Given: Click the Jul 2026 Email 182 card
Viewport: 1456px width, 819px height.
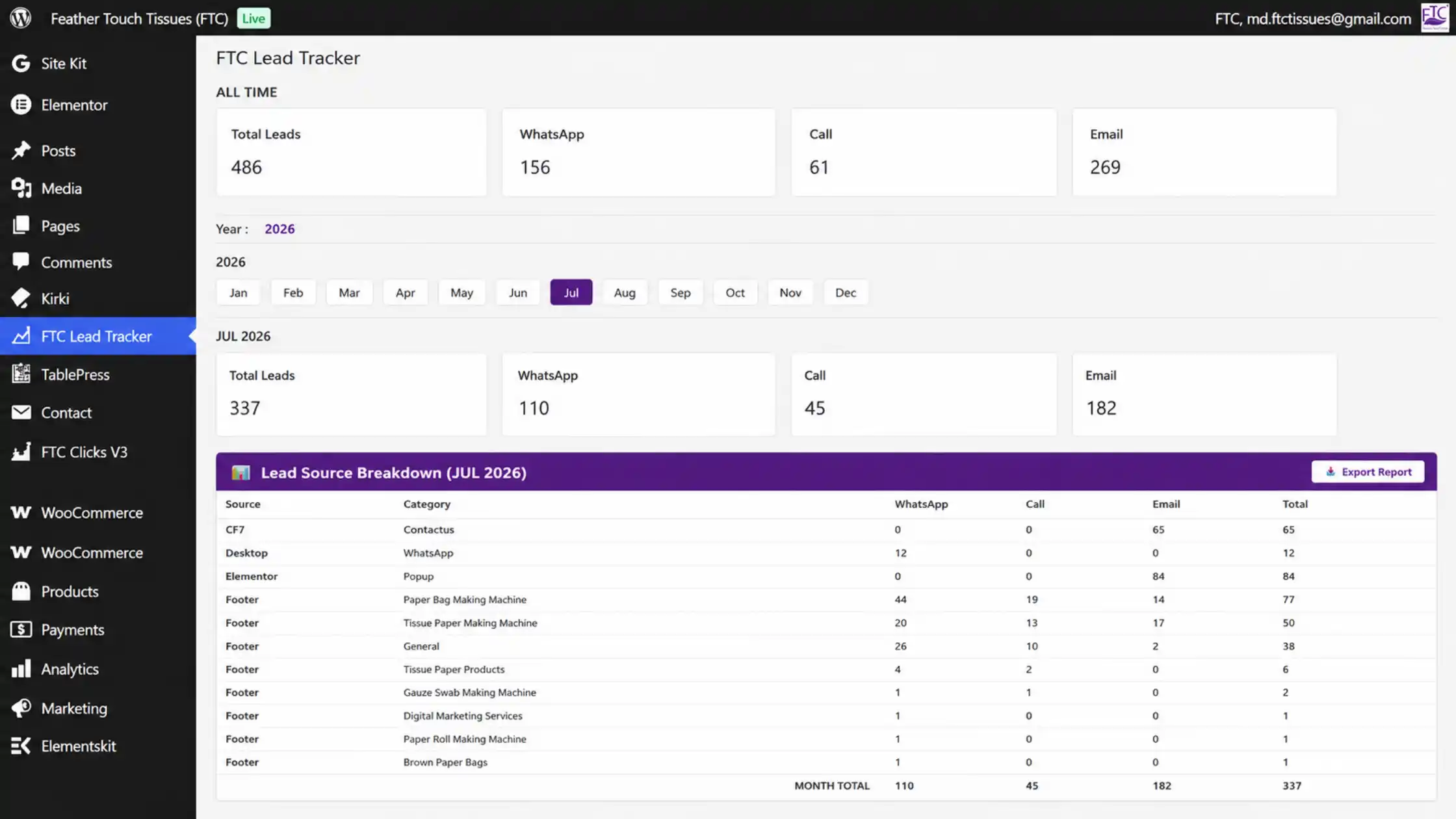Looking at the screenshot, I should pyautogui.click(x=1204, y=395).
